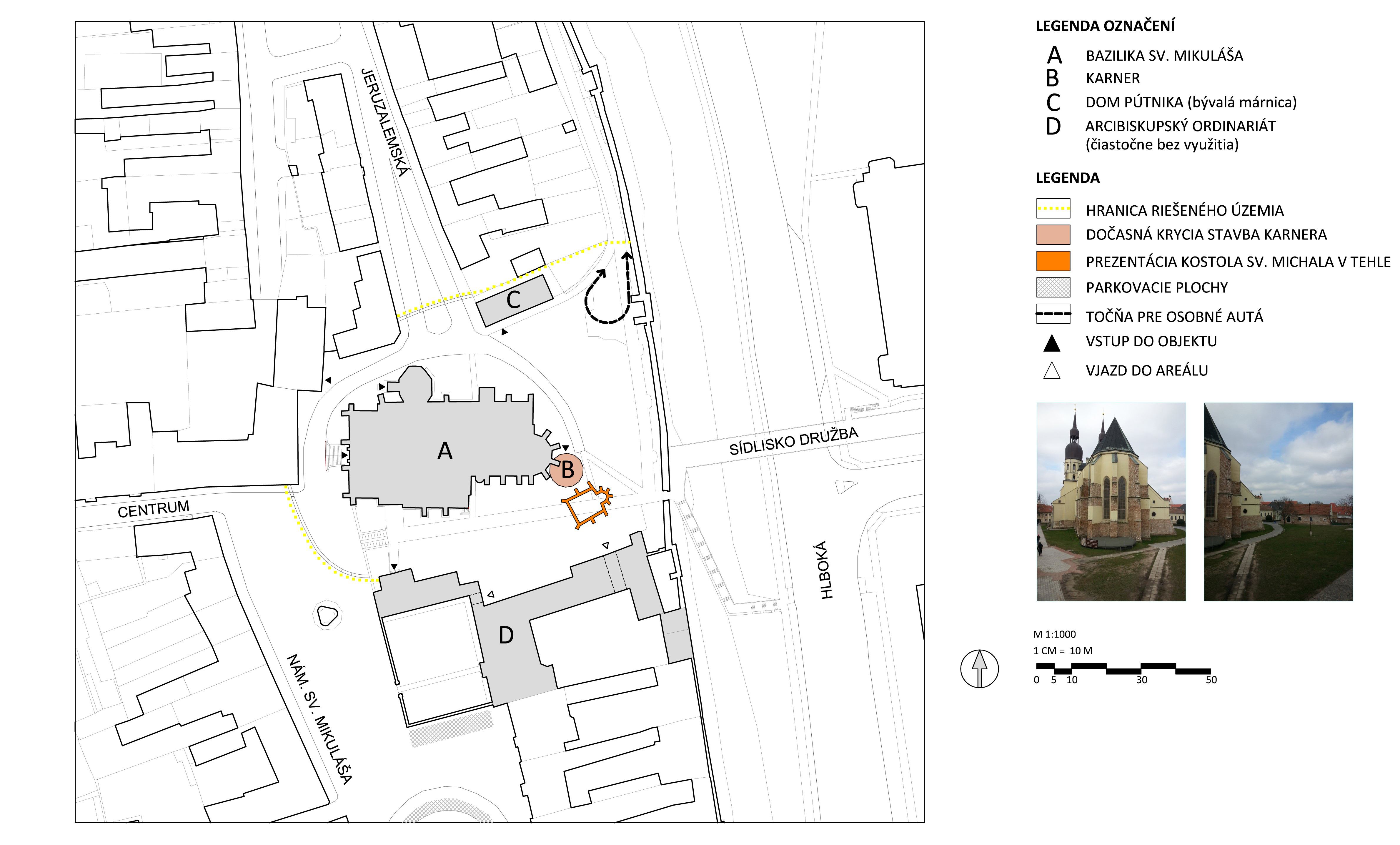Click the left basilica photo thumbnail
1400x845 pixels.
click(1111, 501)
